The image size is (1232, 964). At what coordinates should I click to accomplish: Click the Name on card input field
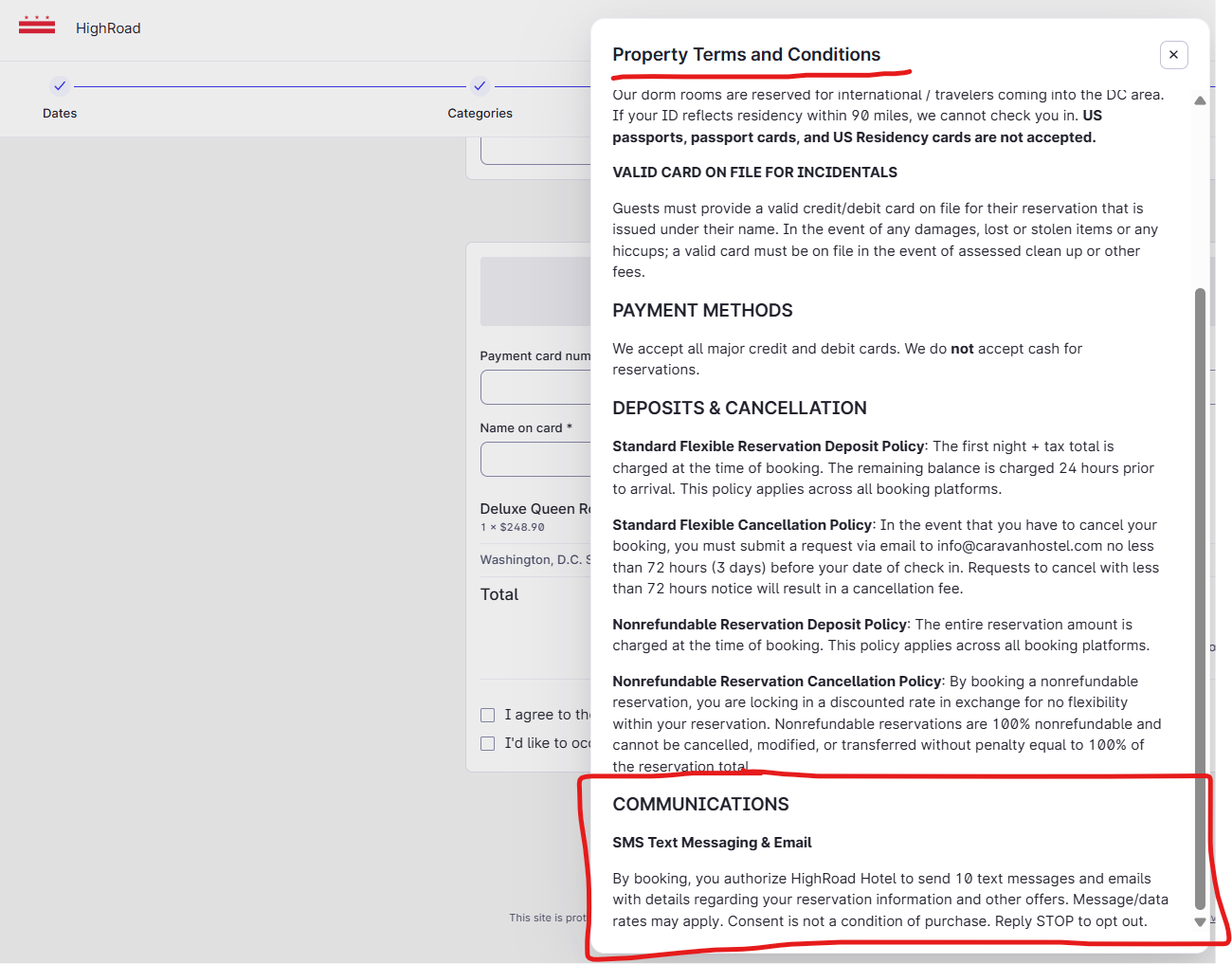pyautogui.click(x=536, y=459)
